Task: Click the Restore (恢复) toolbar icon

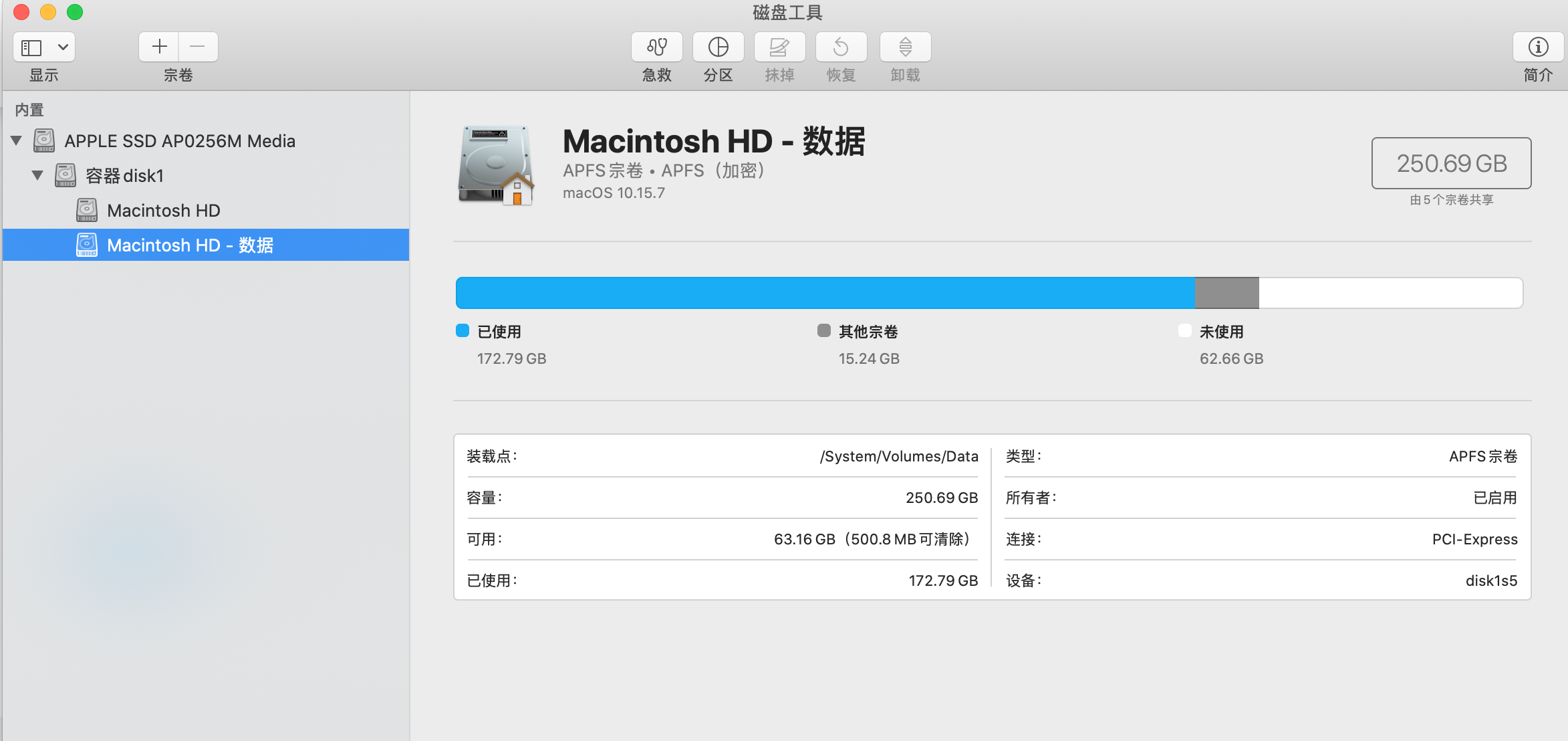Action: point(841,47)
